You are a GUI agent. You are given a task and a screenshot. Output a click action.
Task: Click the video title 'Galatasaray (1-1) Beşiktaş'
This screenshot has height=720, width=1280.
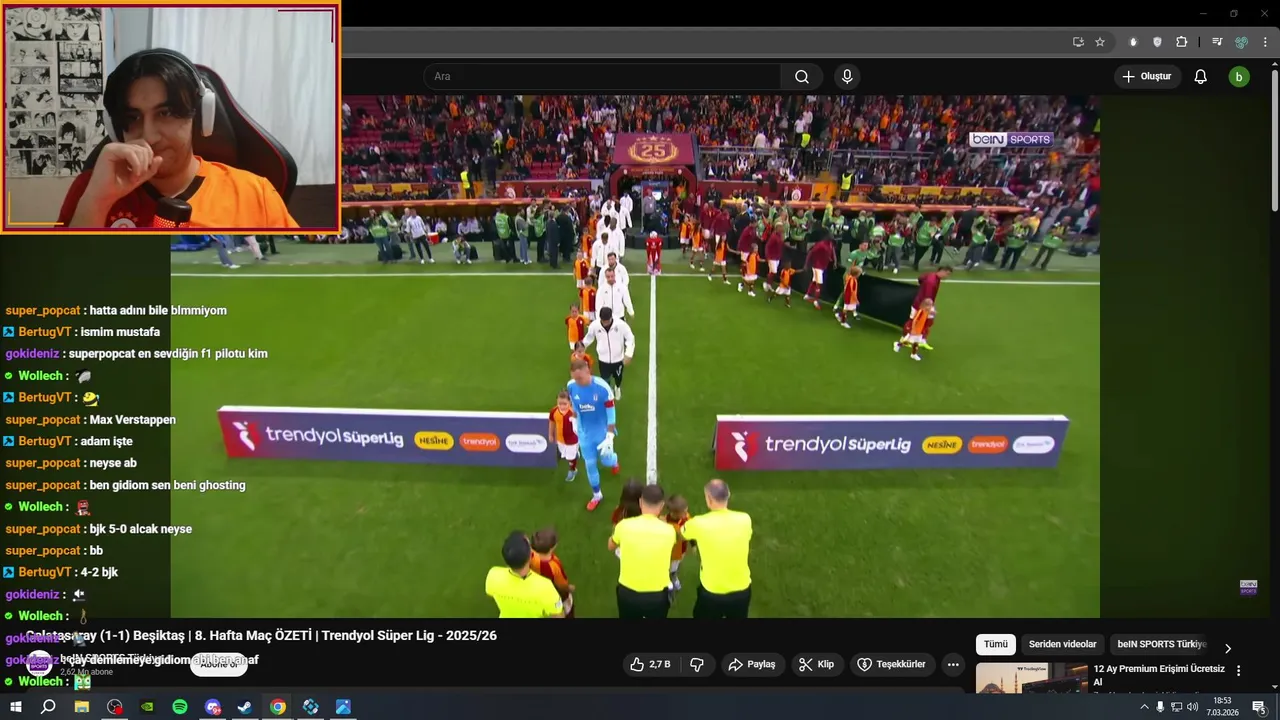pos(260,636)
